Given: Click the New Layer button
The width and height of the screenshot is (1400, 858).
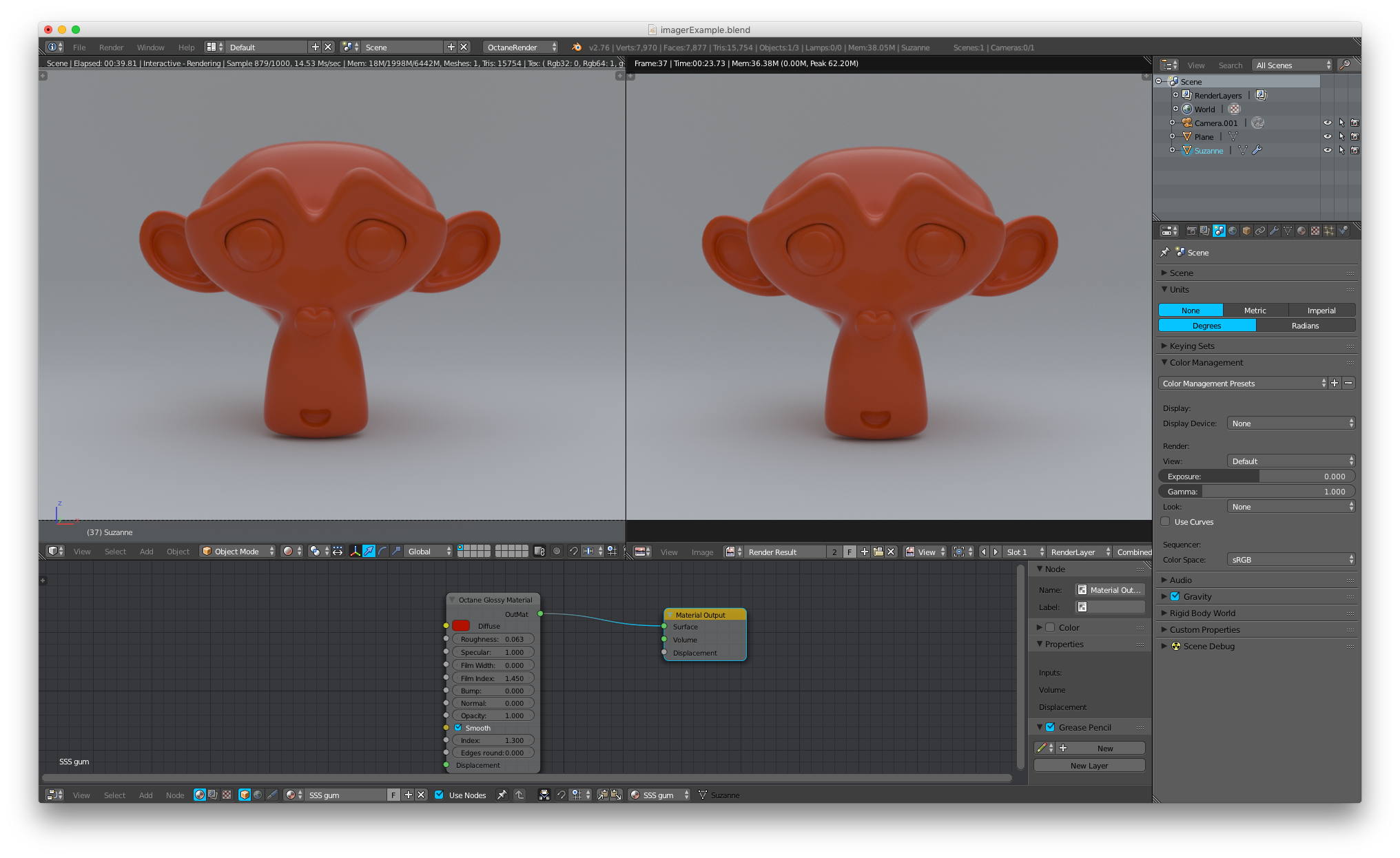Looking at the screenshot, I should [1089, 766].
